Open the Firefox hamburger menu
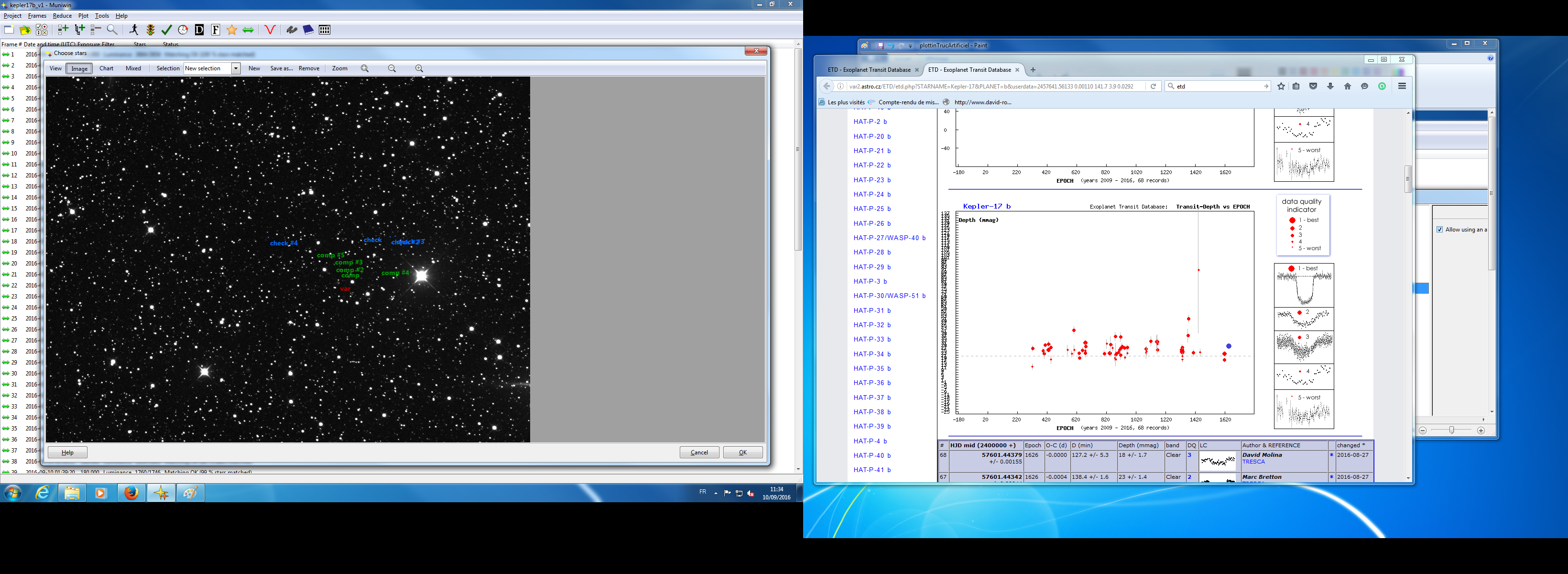The height and width of the screenshot is (574, 1568). (x=1402, y=86)
